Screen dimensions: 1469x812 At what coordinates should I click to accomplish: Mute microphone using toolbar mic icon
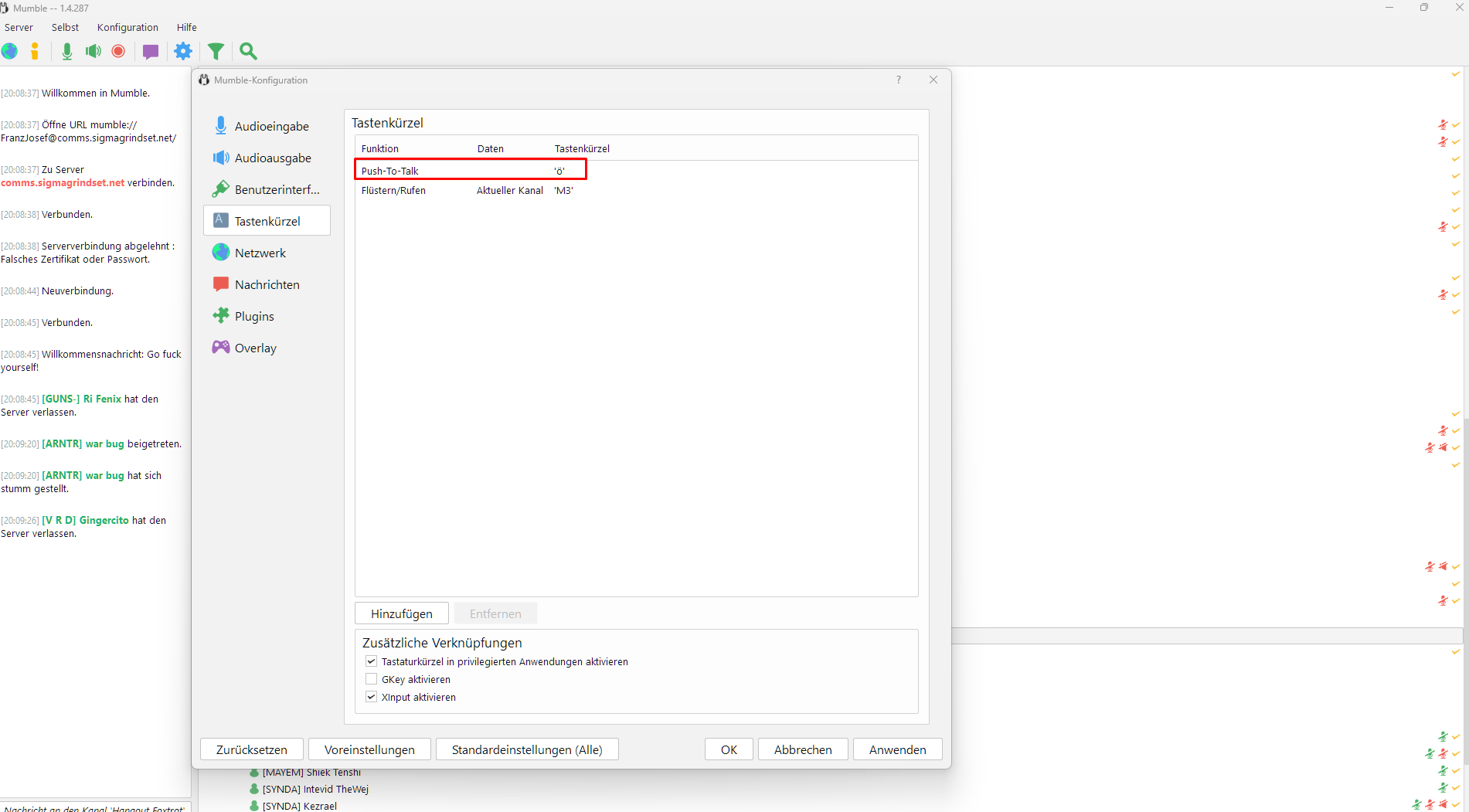click(67, 51)
